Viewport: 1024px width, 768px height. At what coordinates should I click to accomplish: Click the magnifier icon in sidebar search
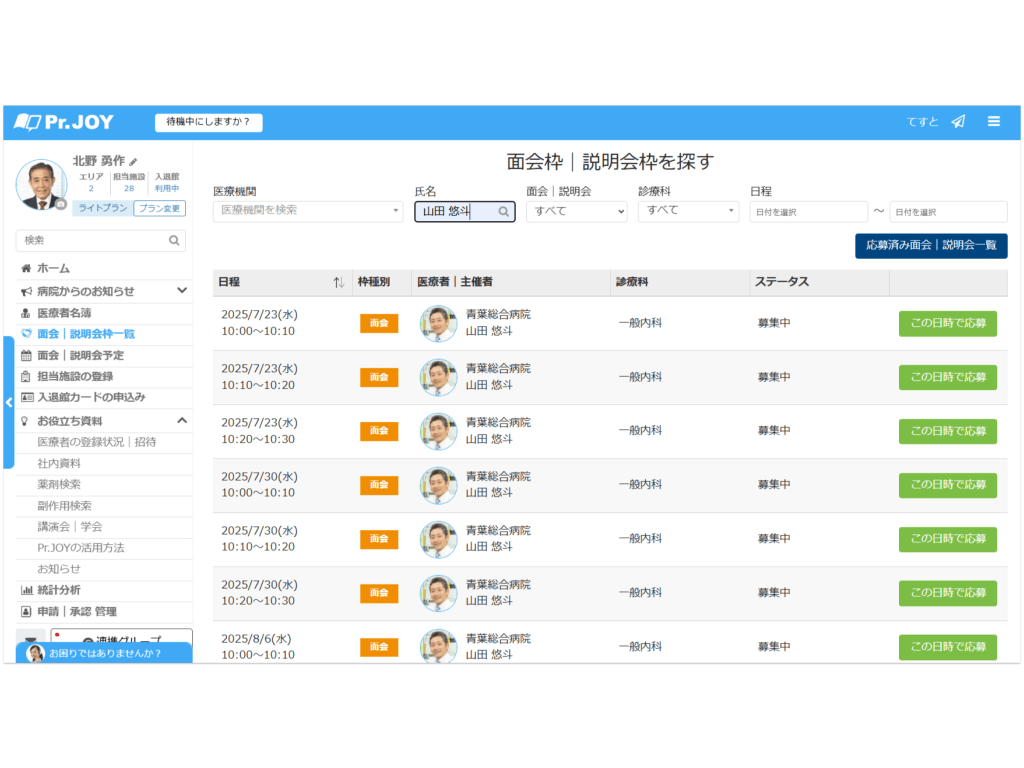tap(174, 241)
